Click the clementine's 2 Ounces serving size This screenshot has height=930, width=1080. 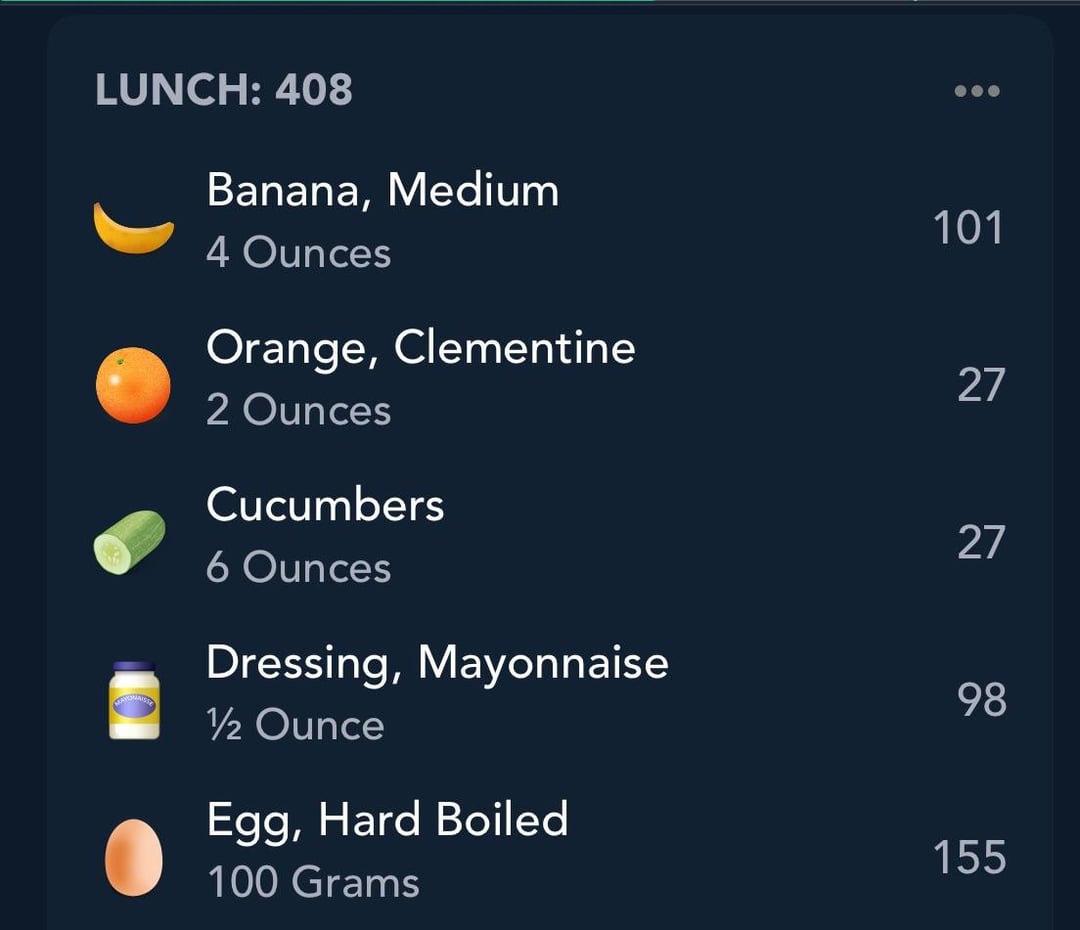298,410
